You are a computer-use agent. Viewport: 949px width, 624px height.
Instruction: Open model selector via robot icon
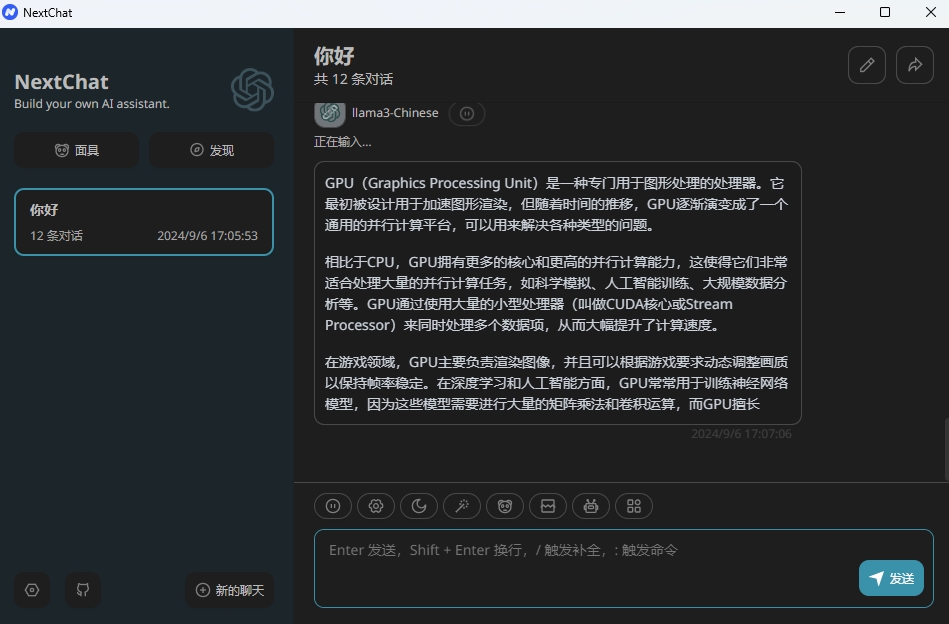(591, 506)
